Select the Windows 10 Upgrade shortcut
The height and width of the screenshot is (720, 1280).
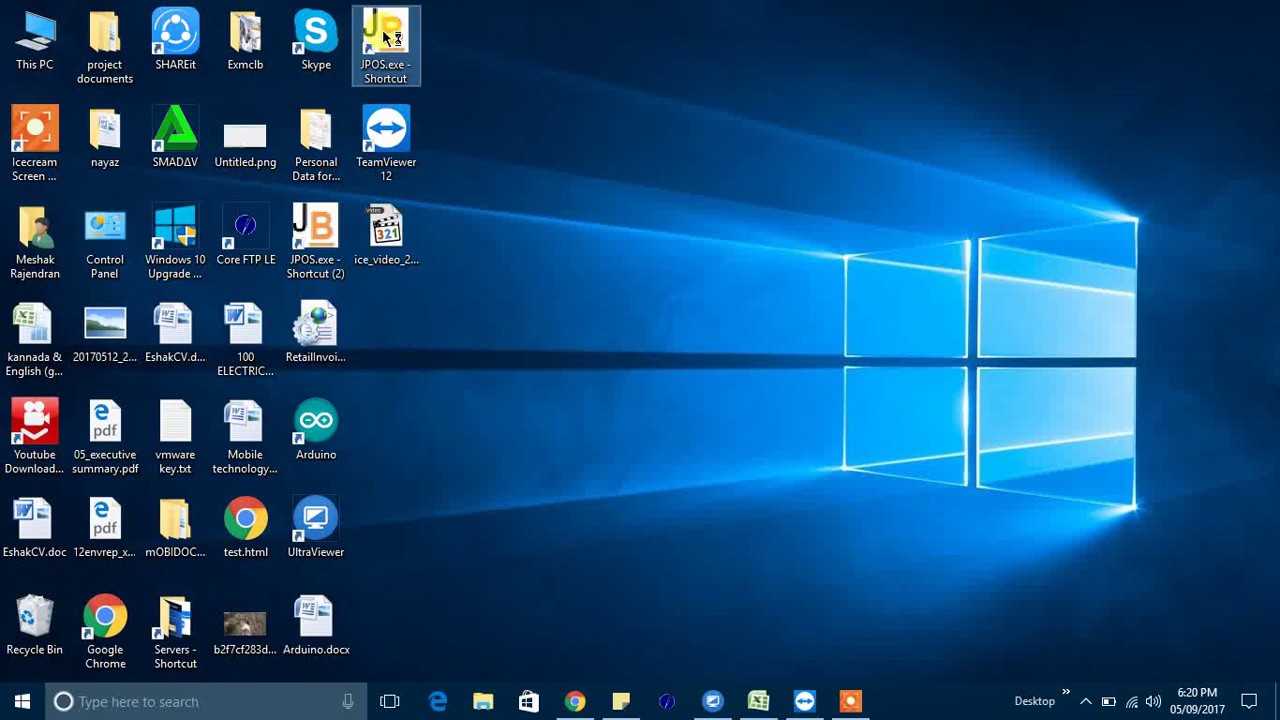[x=175, y=243]
